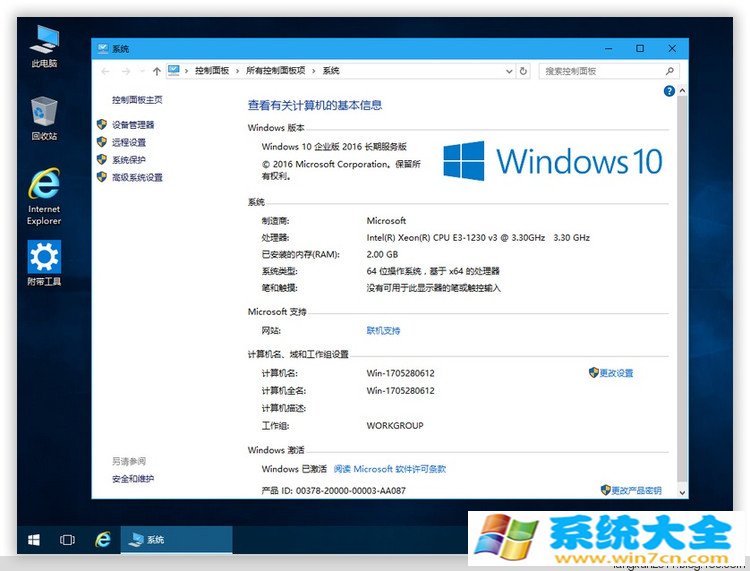Open the 回收站 recycle bin icon

[44, 113]
